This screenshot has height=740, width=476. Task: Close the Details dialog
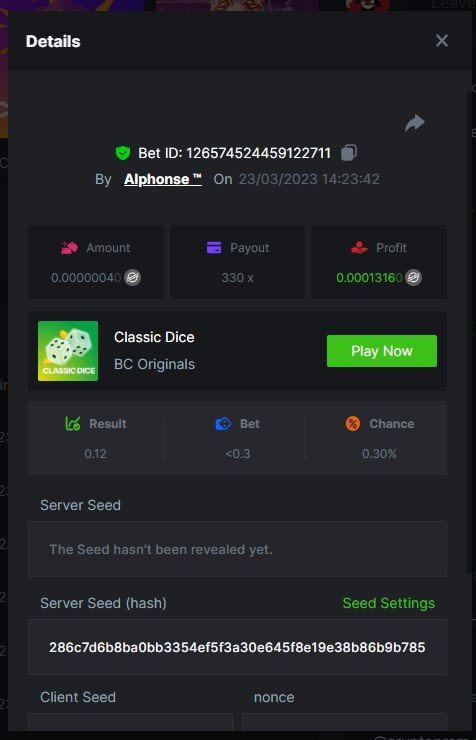(442, 41)
